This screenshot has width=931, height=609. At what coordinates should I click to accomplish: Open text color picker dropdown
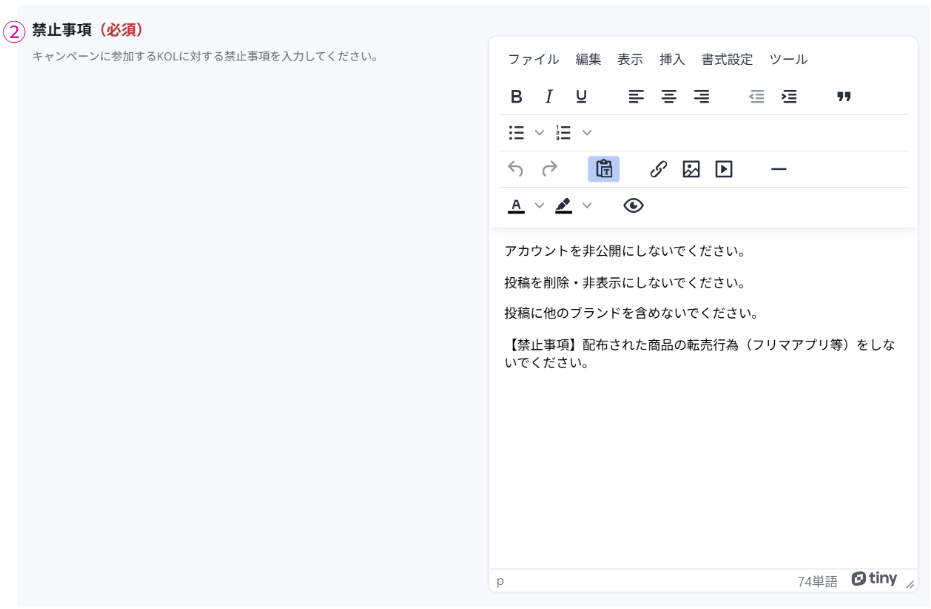(539, 206)
